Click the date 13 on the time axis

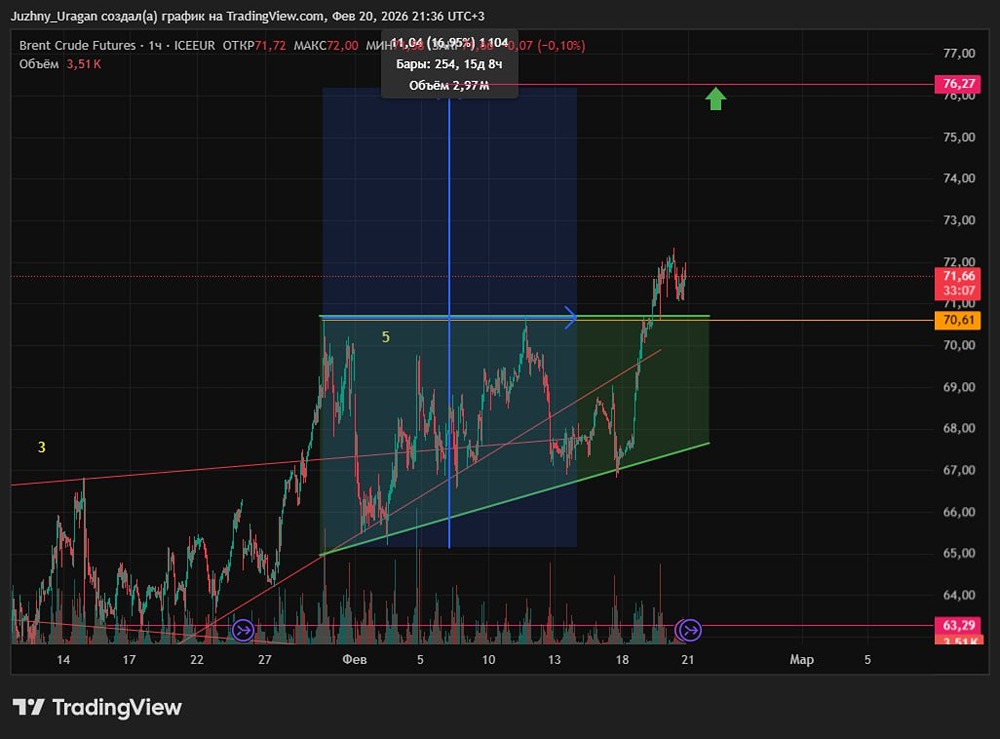click(554, 659)
